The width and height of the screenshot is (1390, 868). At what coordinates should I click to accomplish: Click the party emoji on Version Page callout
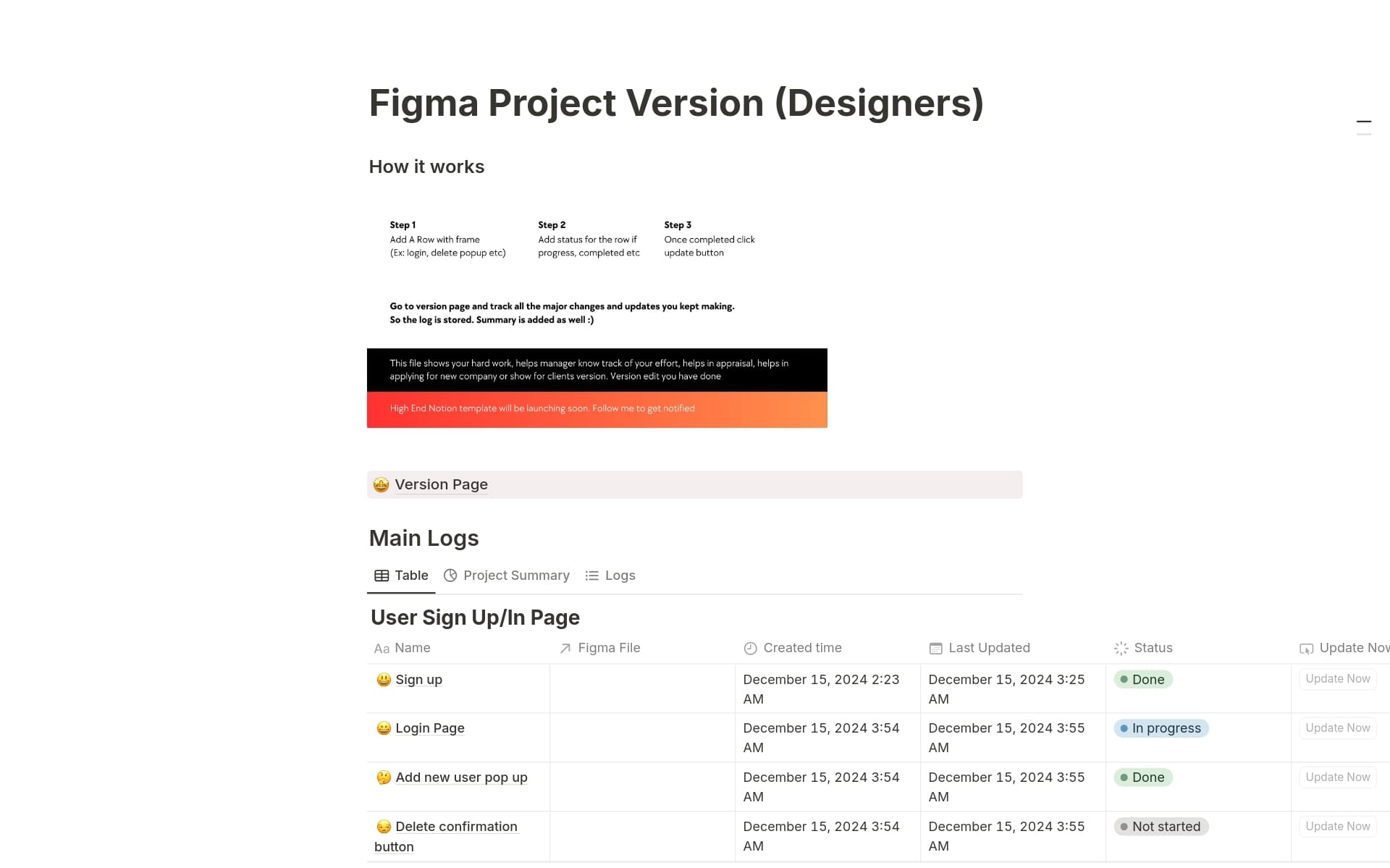tap(382, 484)
